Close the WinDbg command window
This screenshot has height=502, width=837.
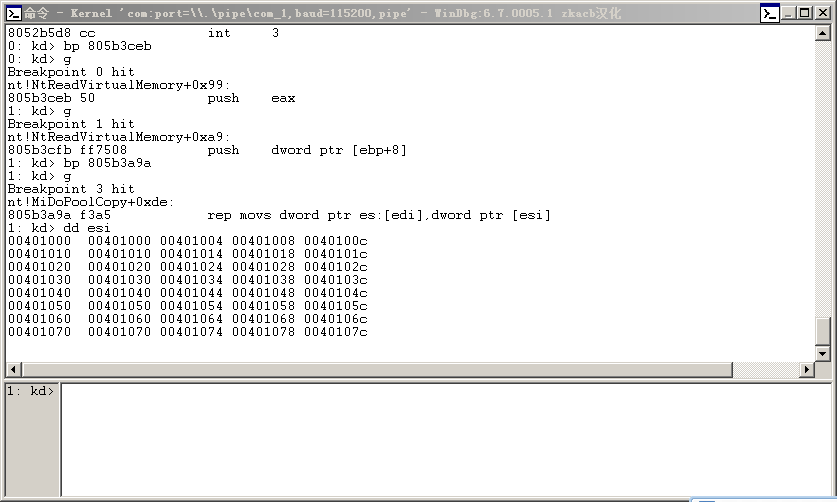[x=823, y=13]
